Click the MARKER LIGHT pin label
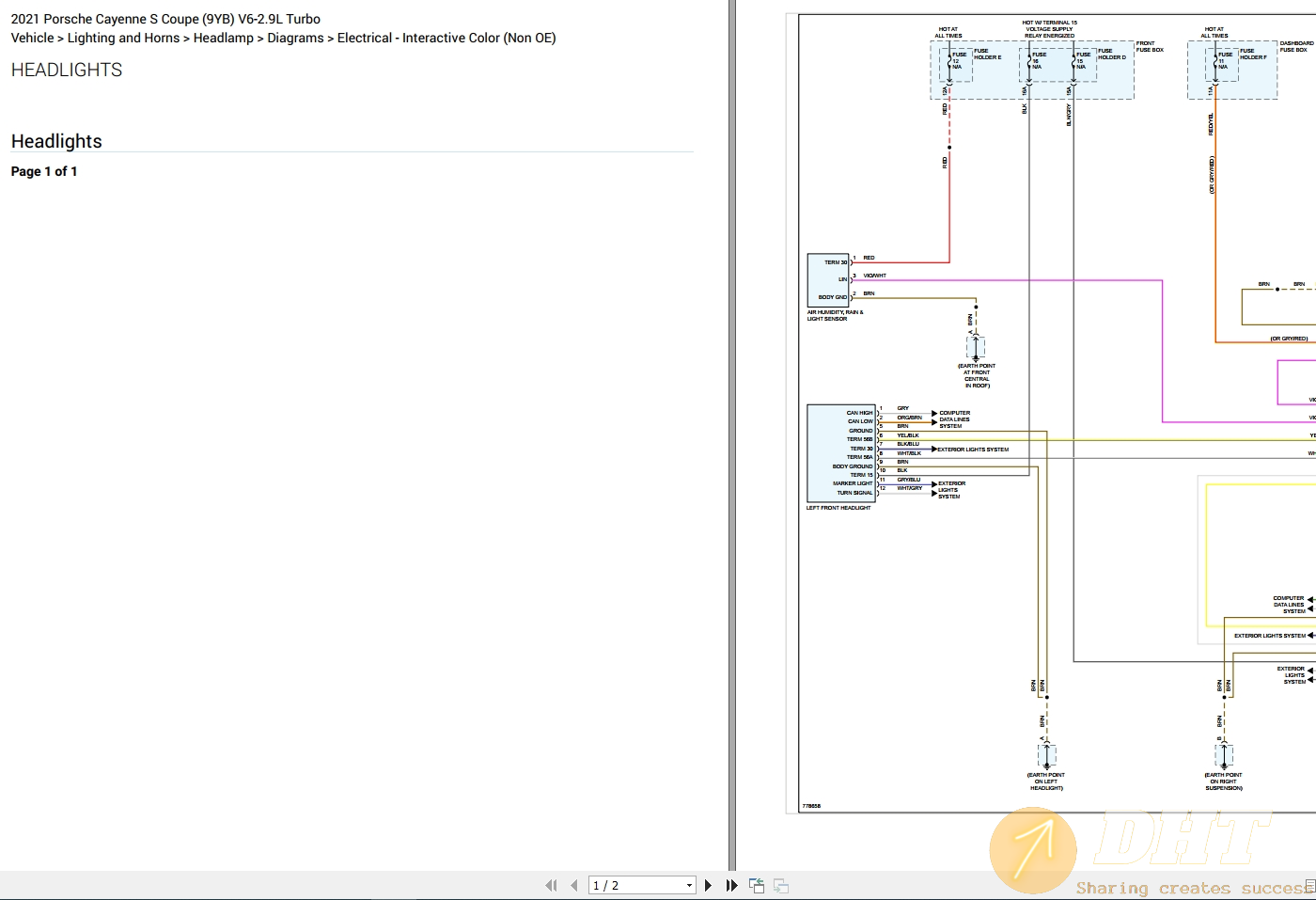1316x900 pixels. [853, 483]
